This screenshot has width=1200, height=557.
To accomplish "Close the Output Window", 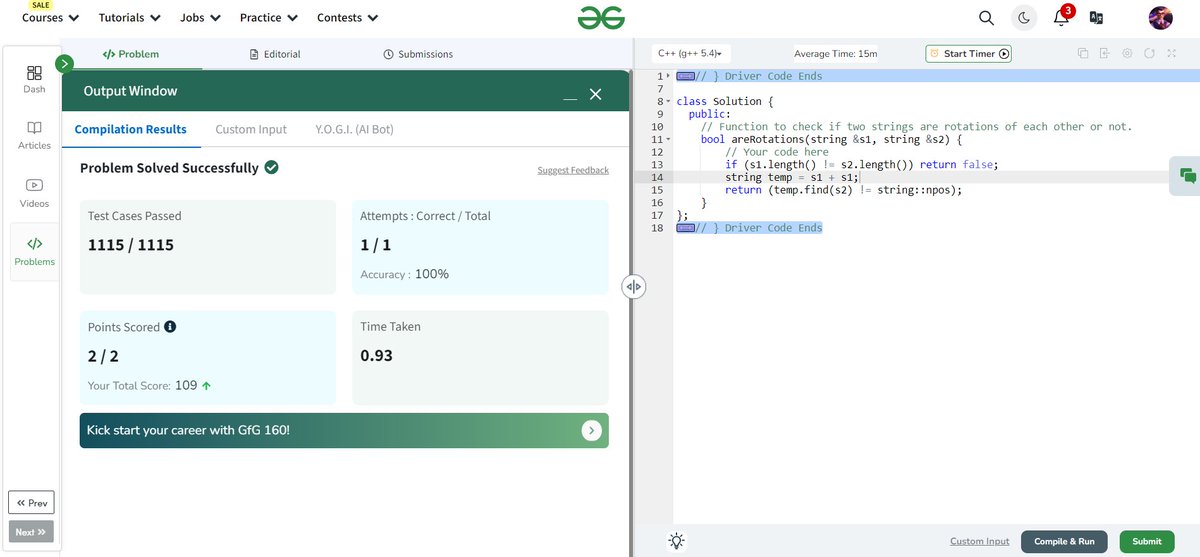I will (596, 94).
